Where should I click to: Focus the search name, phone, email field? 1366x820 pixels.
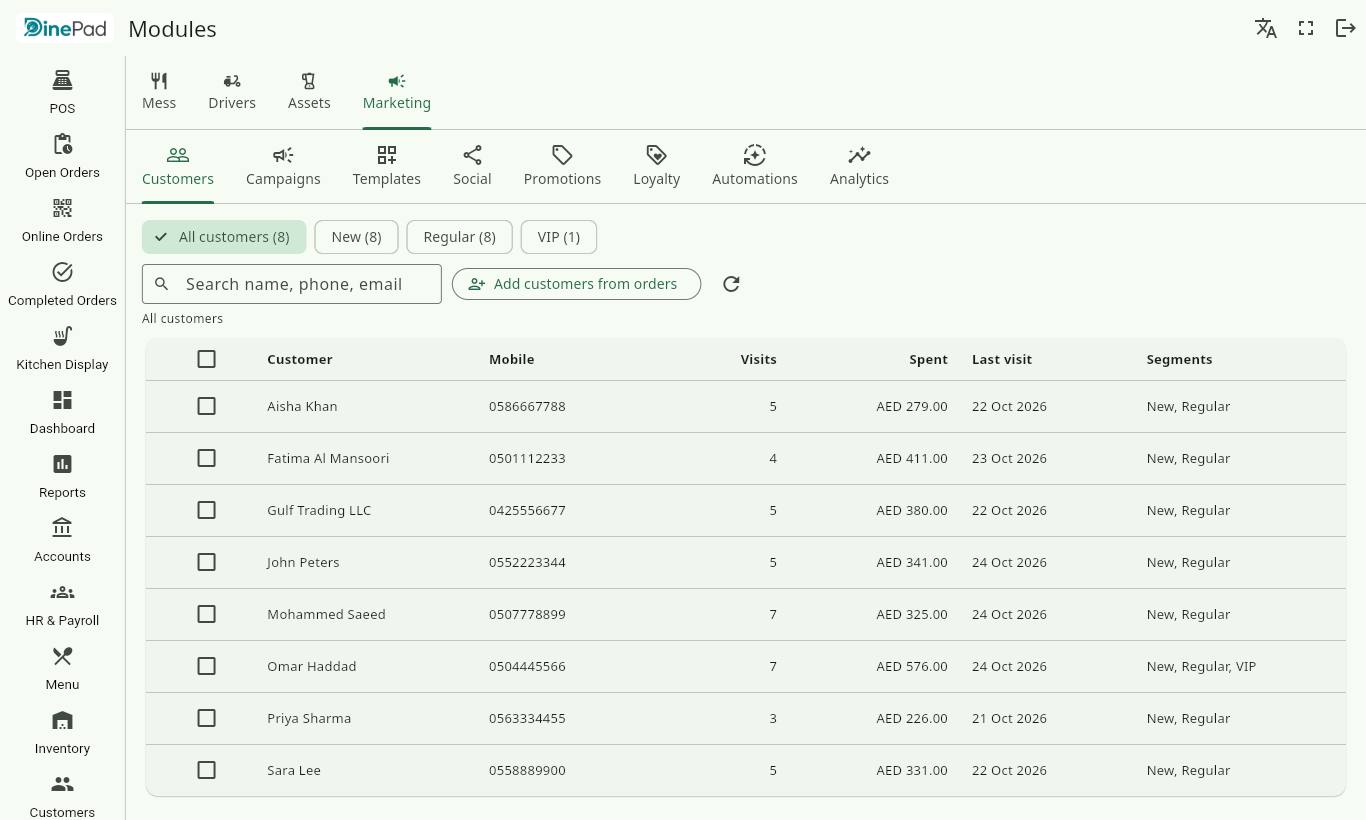click(x=292, y=284)
